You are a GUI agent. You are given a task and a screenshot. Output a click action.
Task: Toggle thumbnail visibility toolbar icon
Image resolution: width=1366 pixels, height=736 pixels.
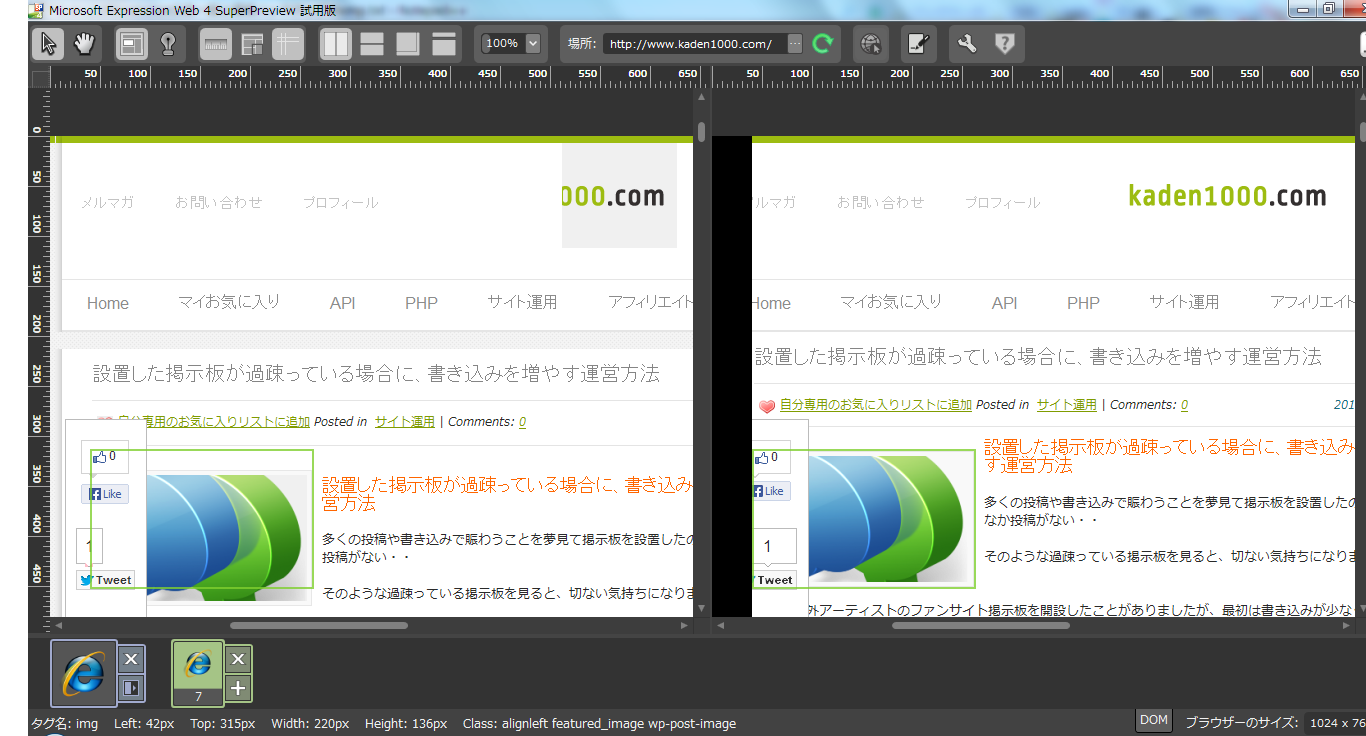pyautogui.click(x=252, y=44)
